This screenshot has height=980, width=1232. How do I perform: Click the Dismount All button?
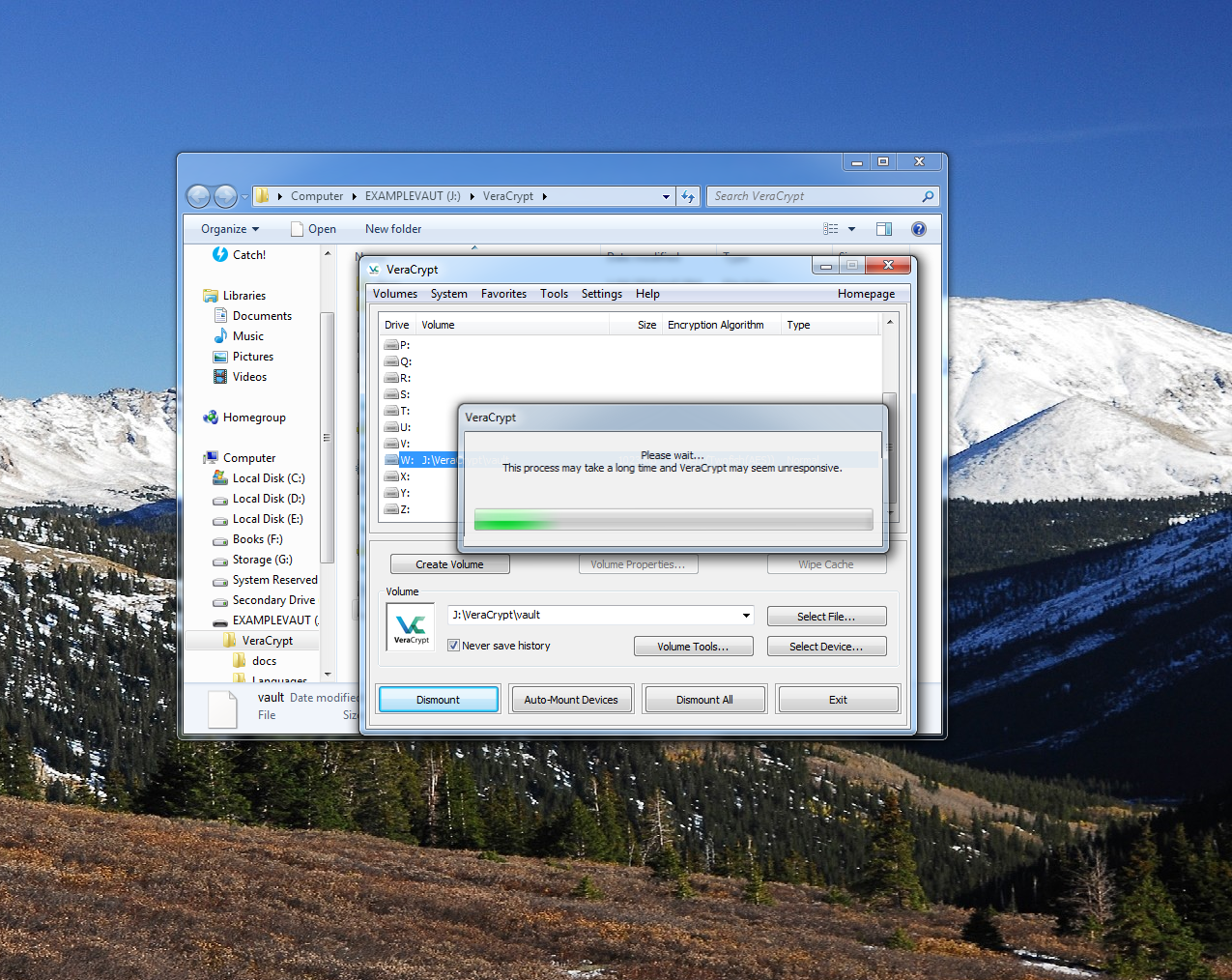(x=704, y=700)
